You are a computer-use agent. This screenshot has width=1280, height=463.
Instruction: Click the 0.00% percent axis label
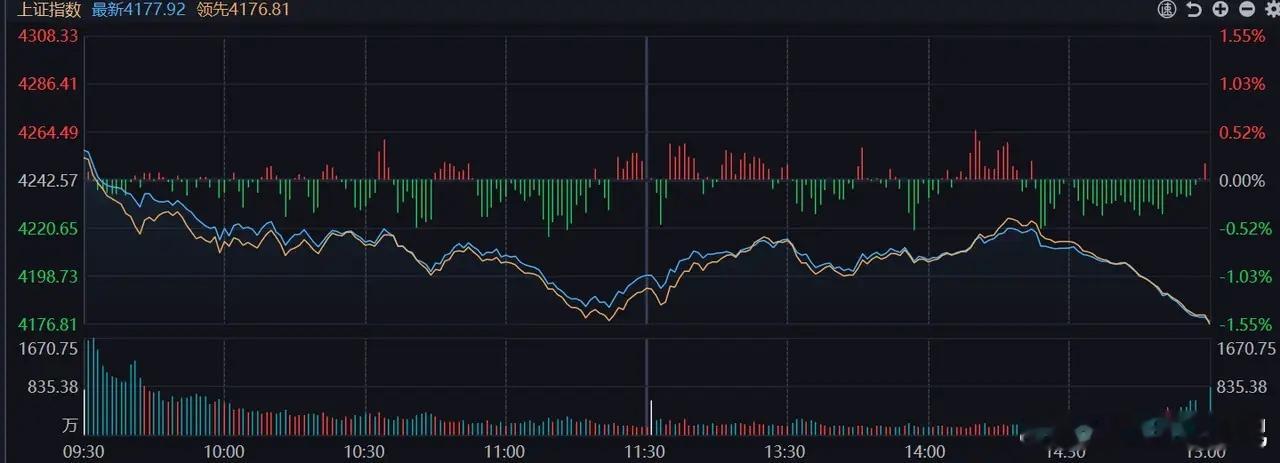point(1244,180)
